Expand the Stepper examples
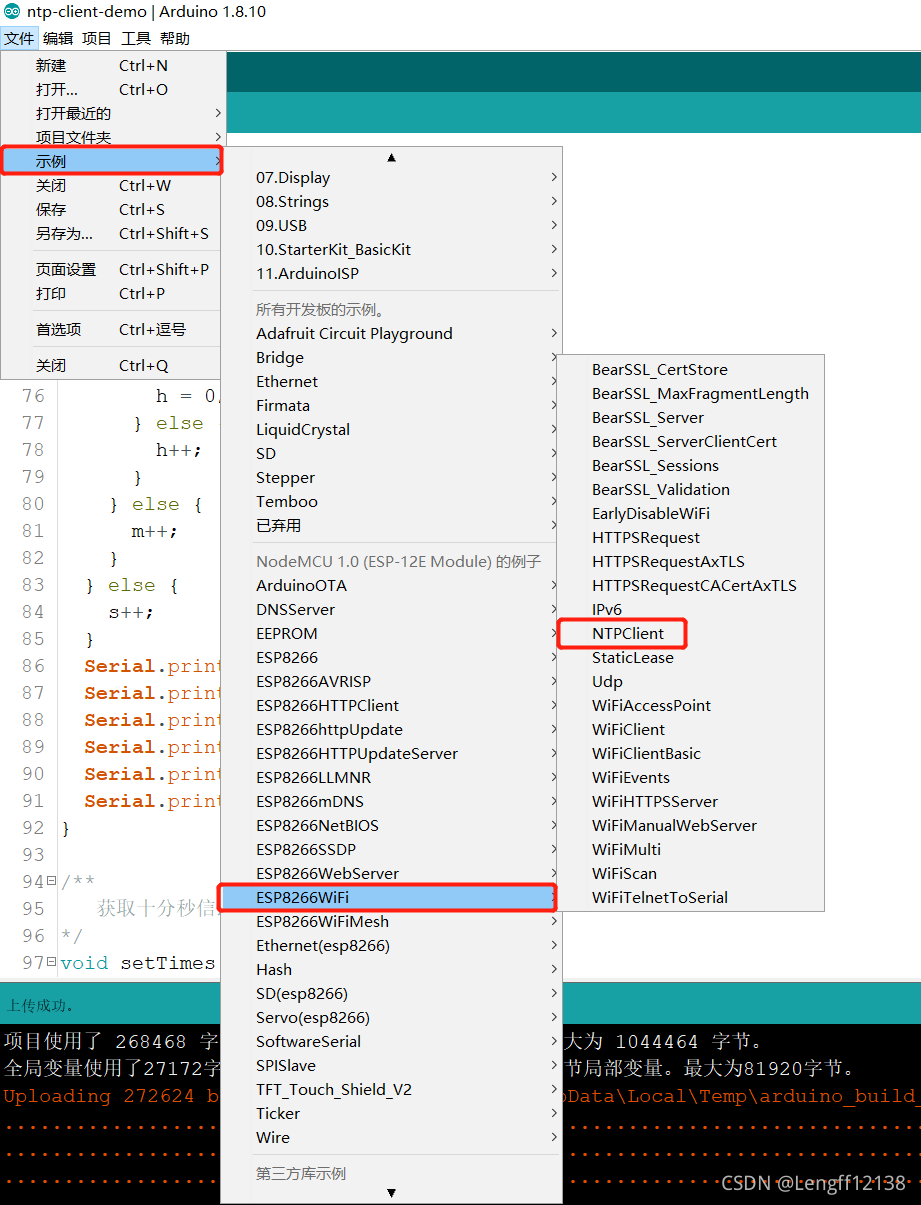The height and width of the screenshot is (1205, 921). coord(392,477)
